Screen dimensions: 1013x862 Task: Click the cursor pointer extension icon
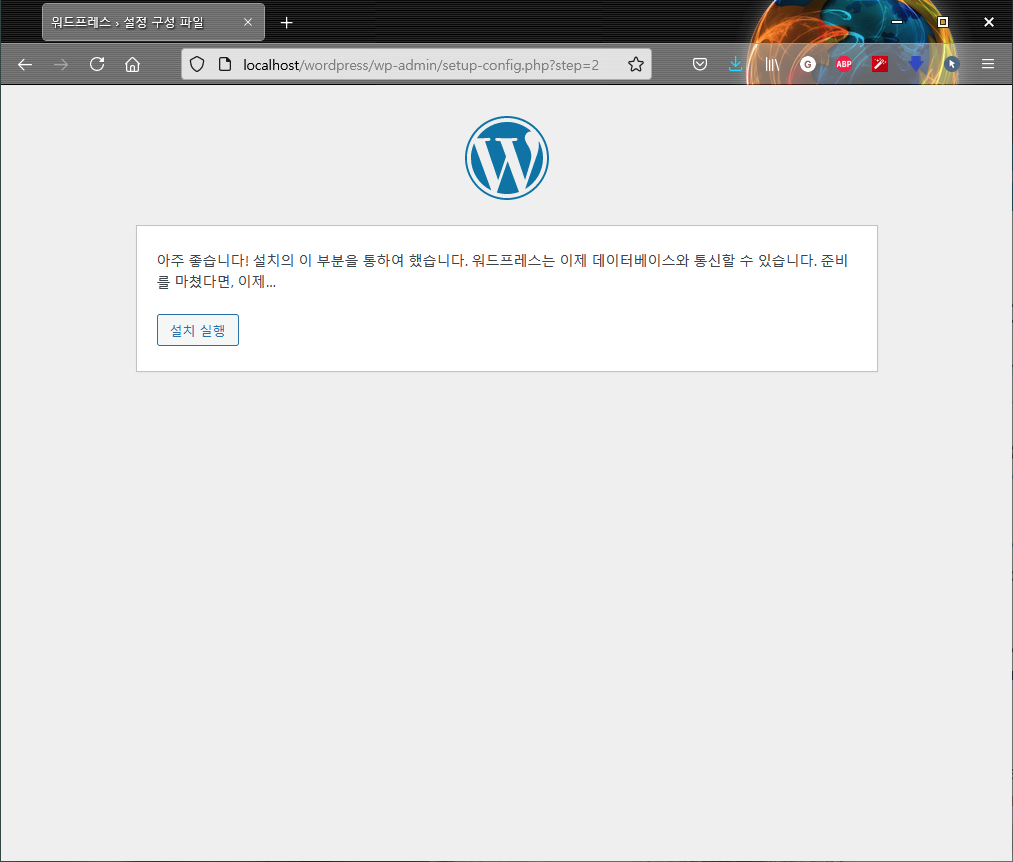(952, 65)
